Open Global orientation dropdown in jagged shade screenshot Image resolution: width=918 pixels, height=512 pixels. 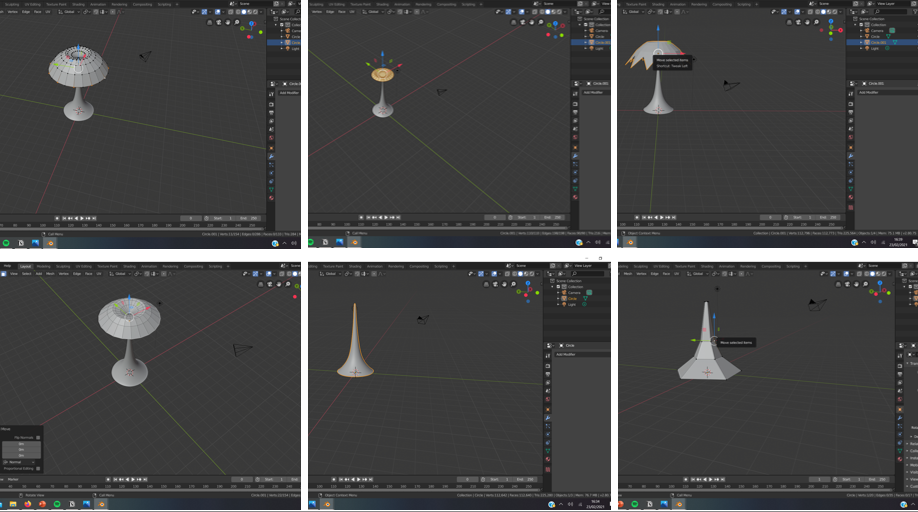635,12
